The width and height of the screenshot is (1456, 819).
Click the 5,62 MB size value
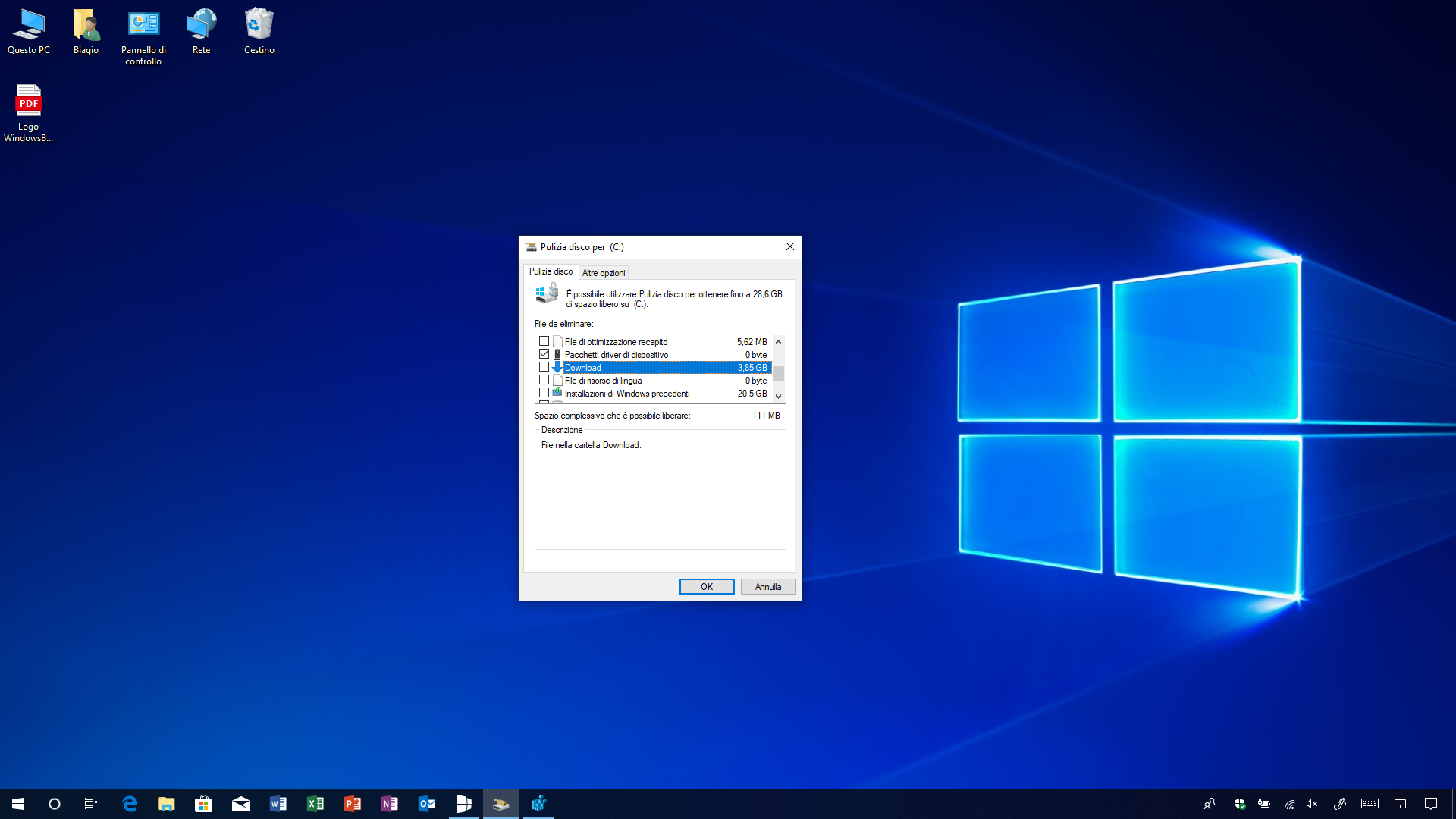(x=752, y=342)
